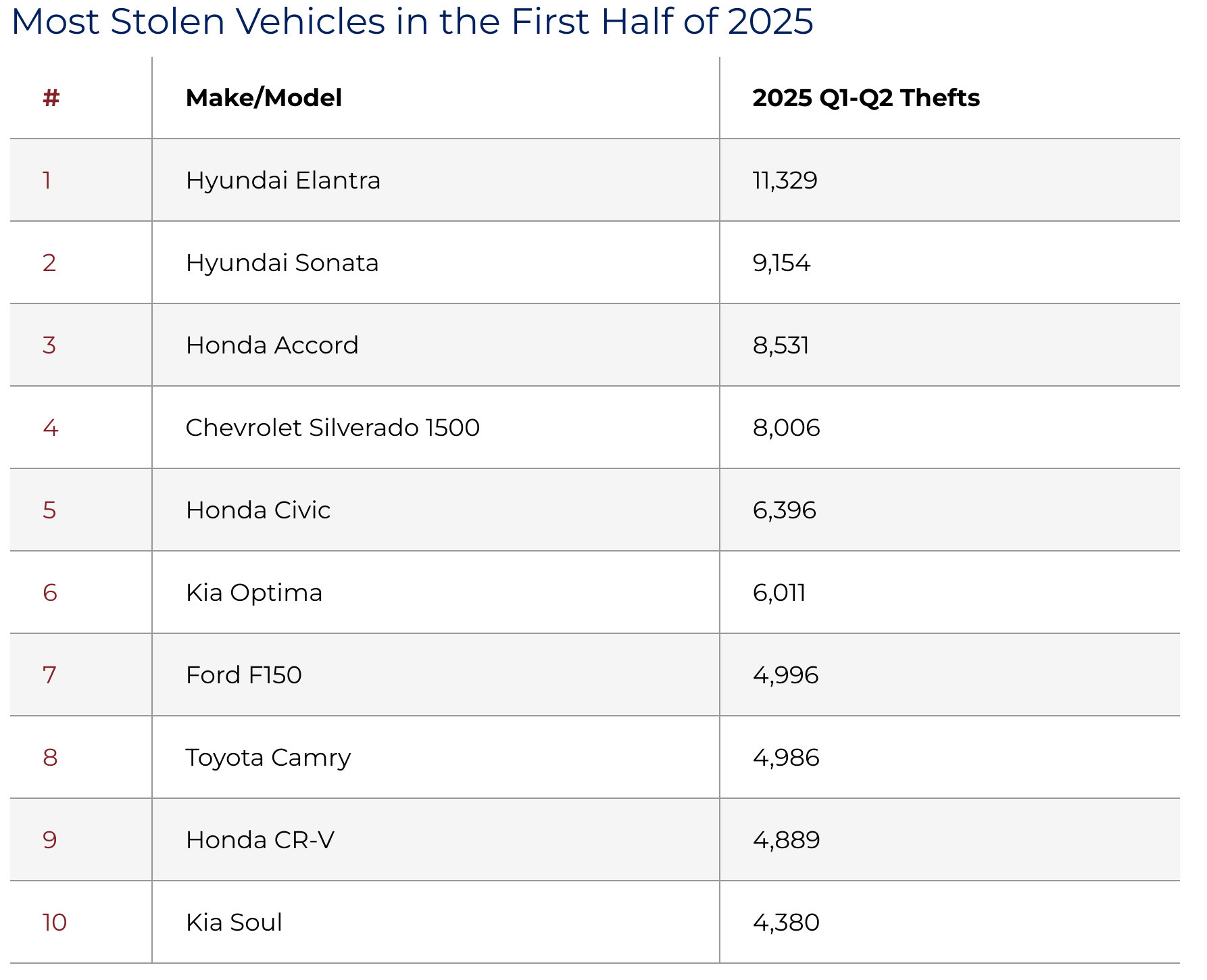Screen dimensions: 1207x980
Task: Select the Hyundai Sonata cell
Action: click(x=282, y=263)
